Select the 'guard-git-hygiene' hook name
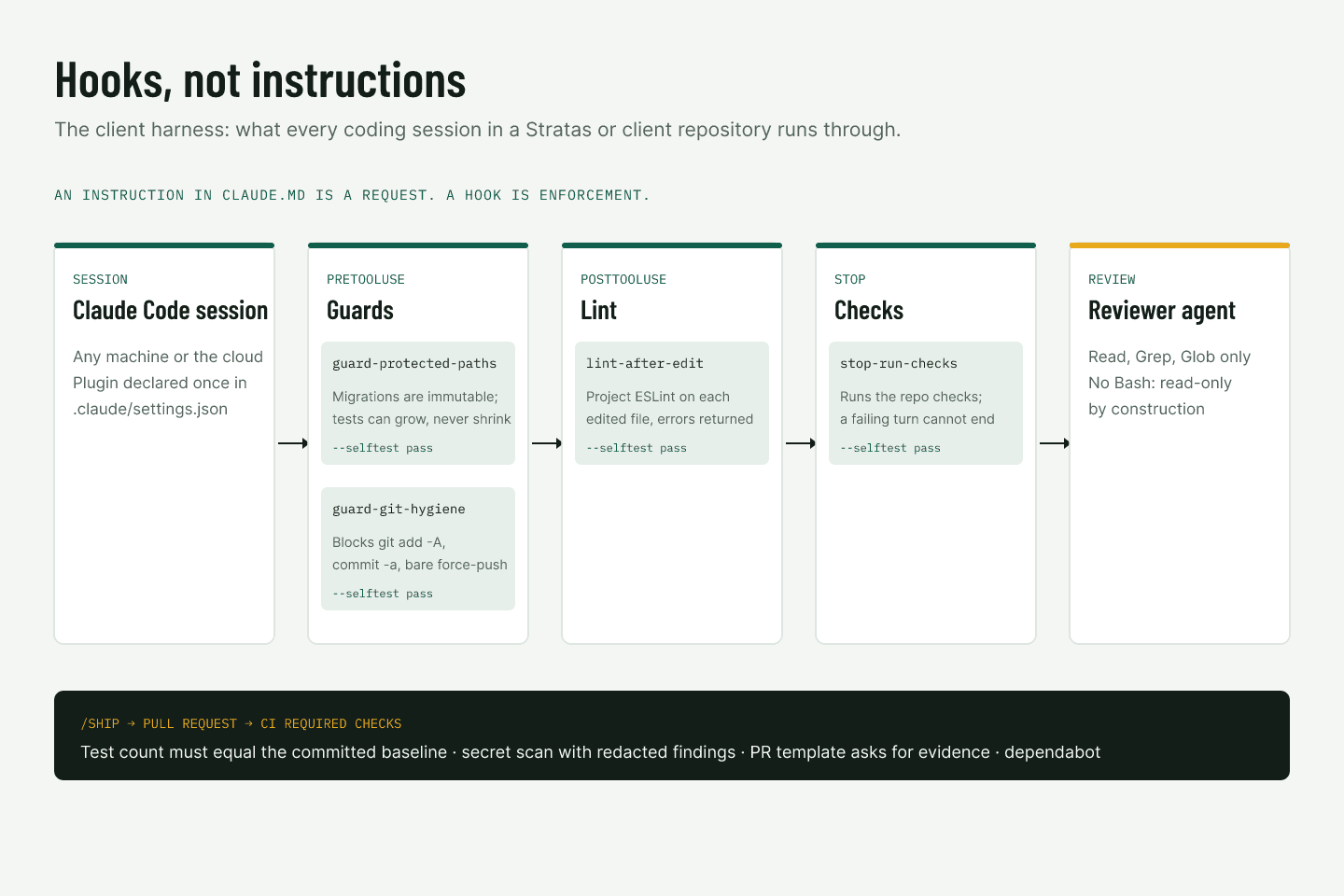This screenshot has height=896, width=1344. (399, 509)
